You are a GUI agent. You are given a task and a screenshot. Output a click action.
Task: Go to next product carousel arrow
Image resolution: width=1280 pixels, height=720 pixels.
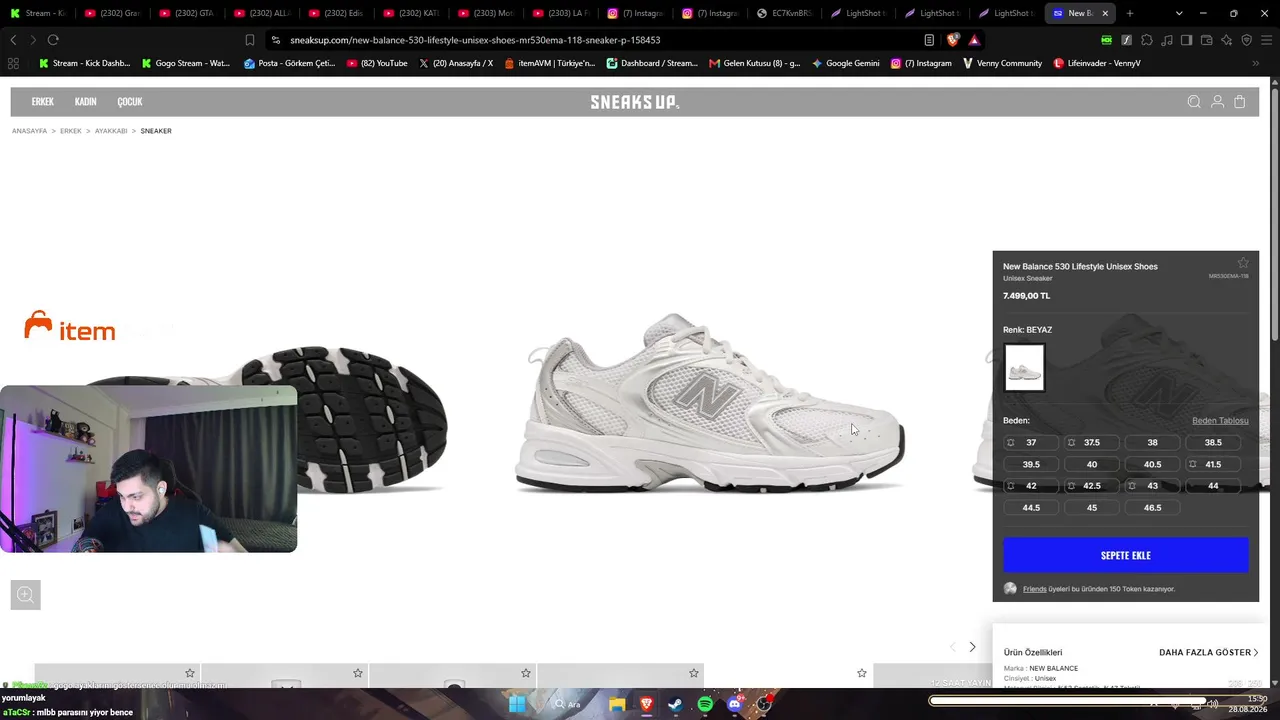(x=972, y=647)
